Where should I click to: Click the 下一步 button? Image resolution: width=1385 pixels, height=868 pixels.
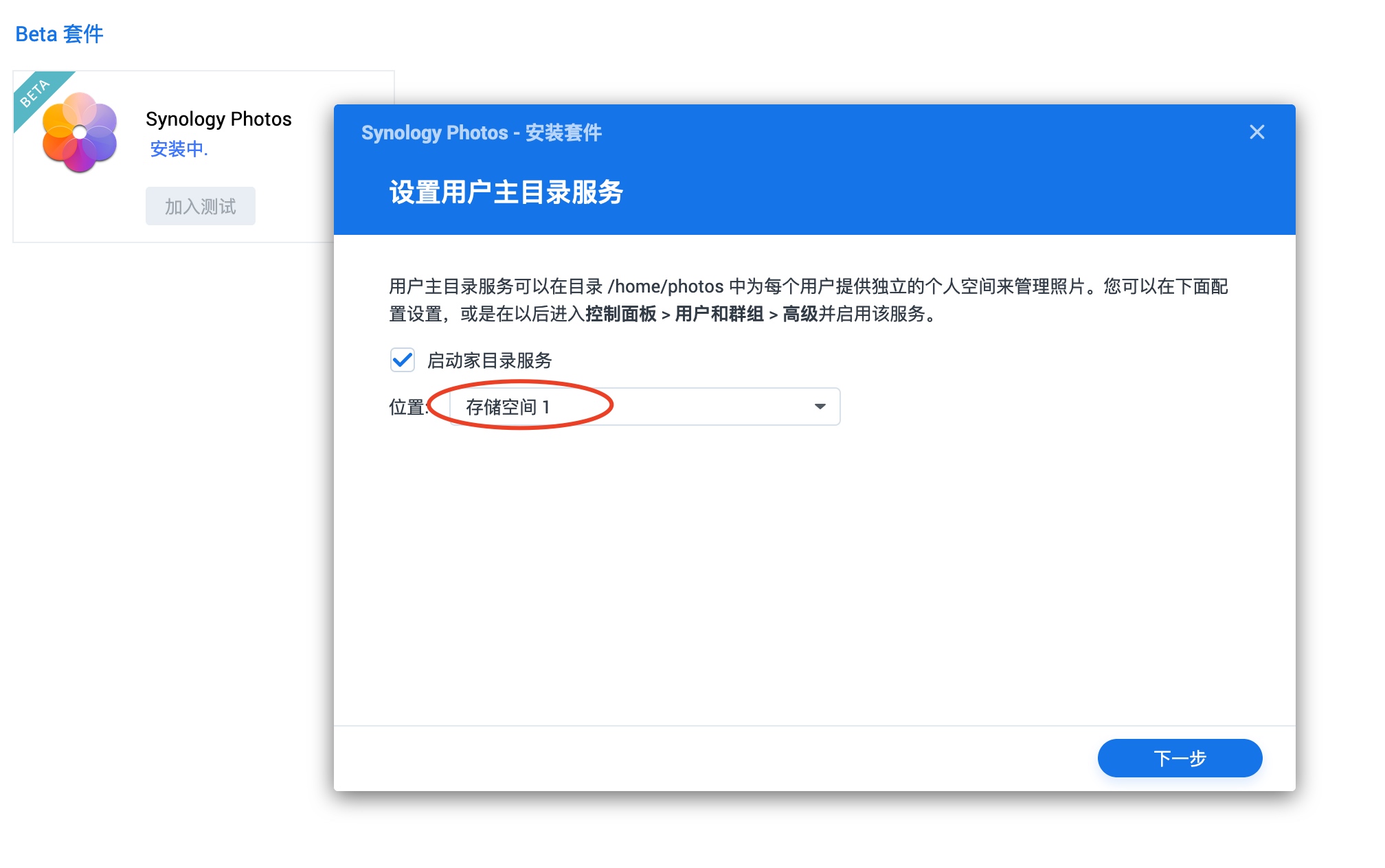point(1180,758)
